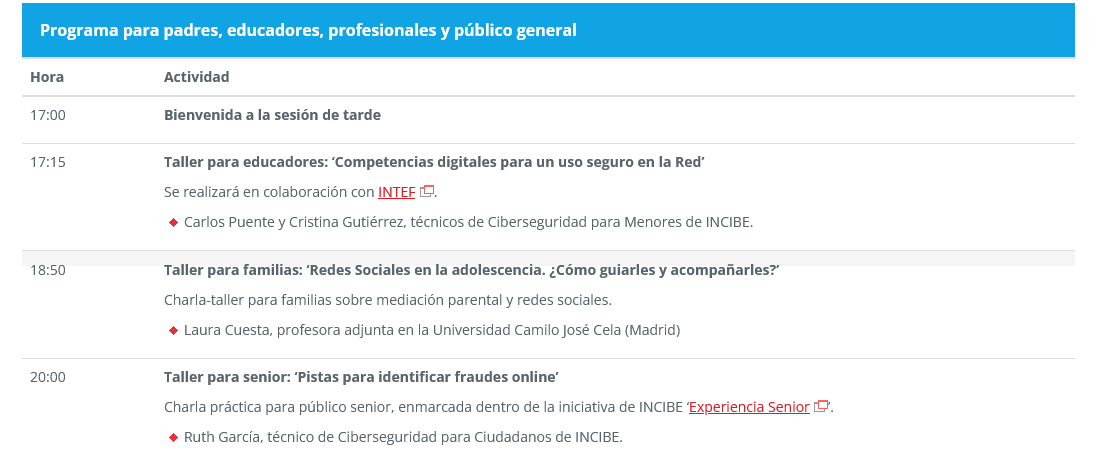Click the red diamond bullet before Carlos Puente
The height and width of the screenshot is (465, 1096).
click(173, 222)
